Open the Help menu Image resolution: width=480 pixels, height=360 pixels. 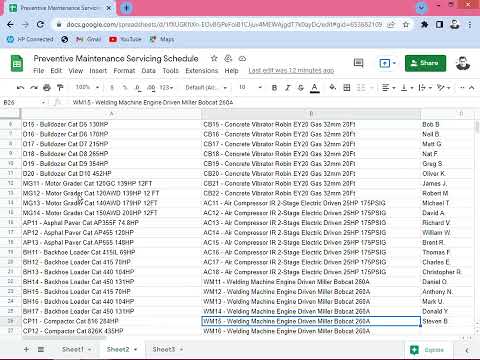231,71
